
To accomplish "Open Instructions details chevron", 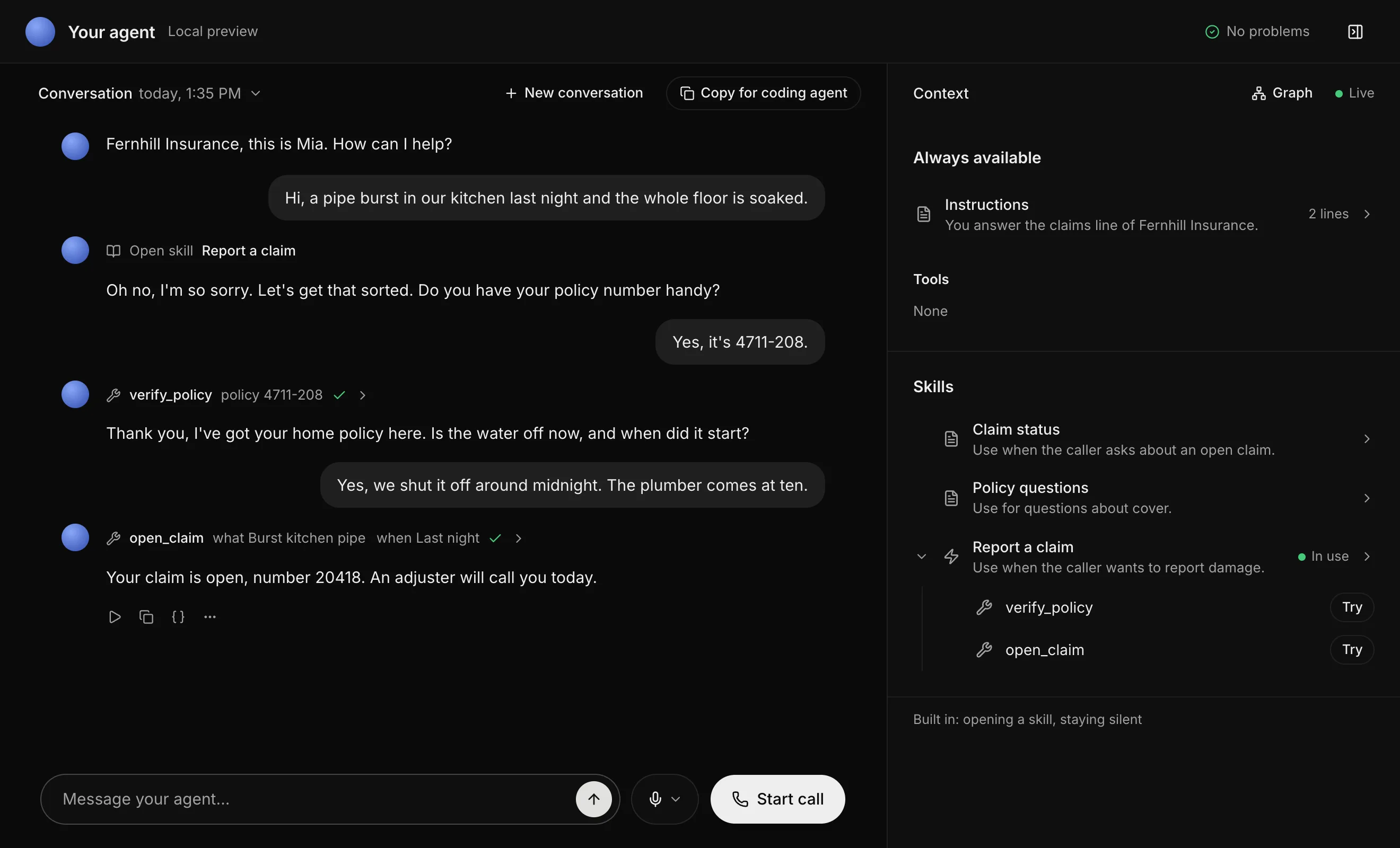I will coord(1367,214).
